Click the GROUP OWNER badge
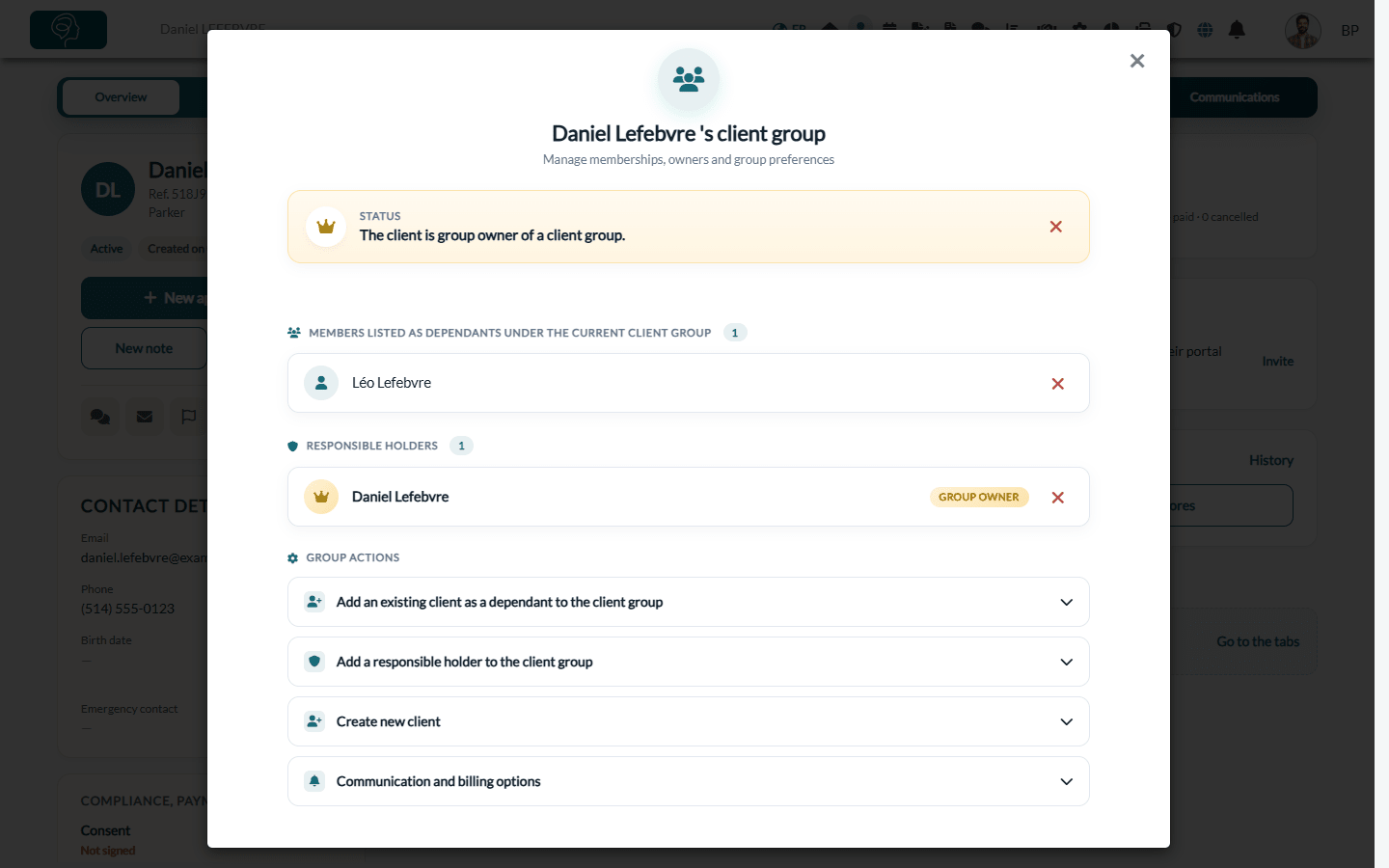Viewport: 1389px width, 868px height. pyautogui.click(x=979, y=497)
